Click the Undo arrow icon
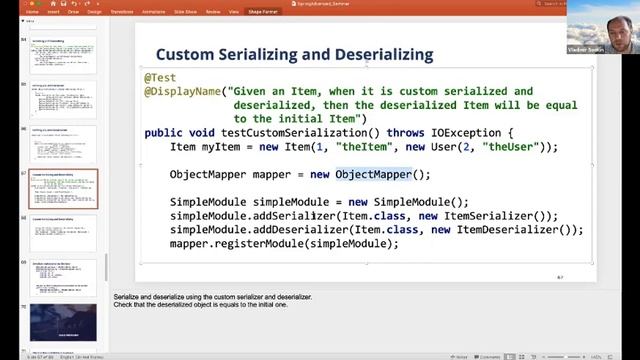This screenshot has height=360, width=640. pyautogui.click(x=74, y=4)
